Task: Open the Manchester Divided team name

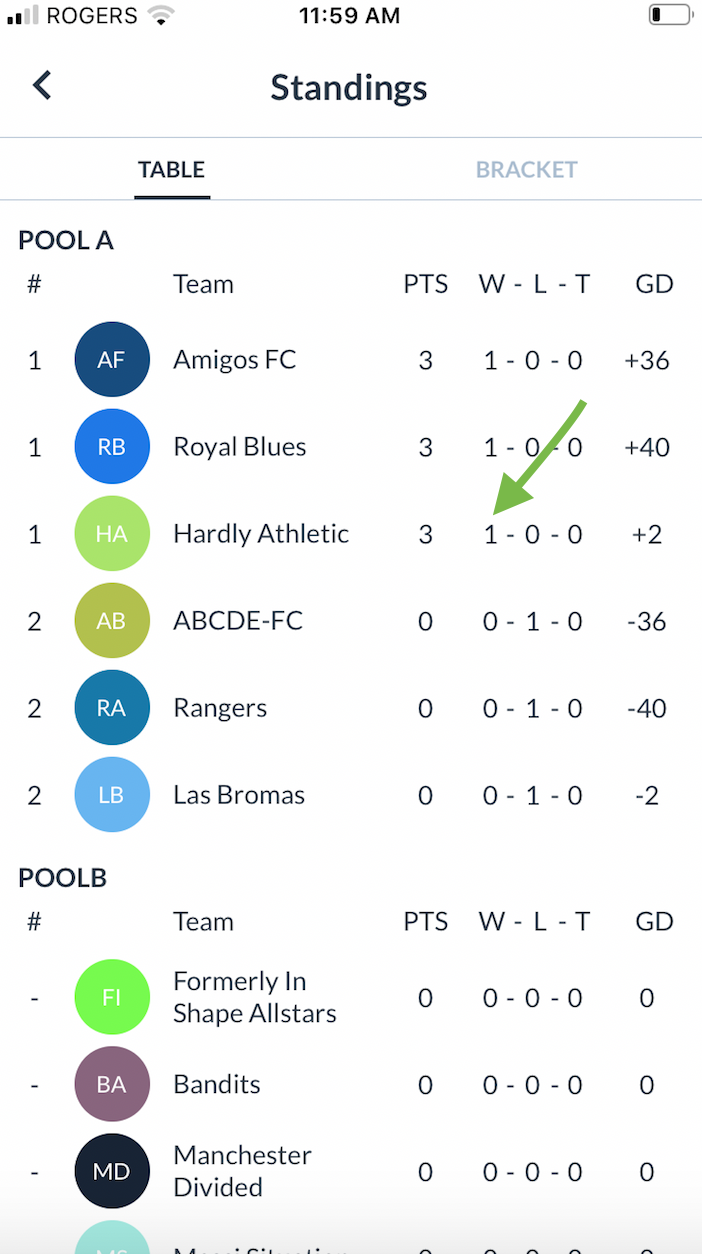Action: (x=243, y=1171)
